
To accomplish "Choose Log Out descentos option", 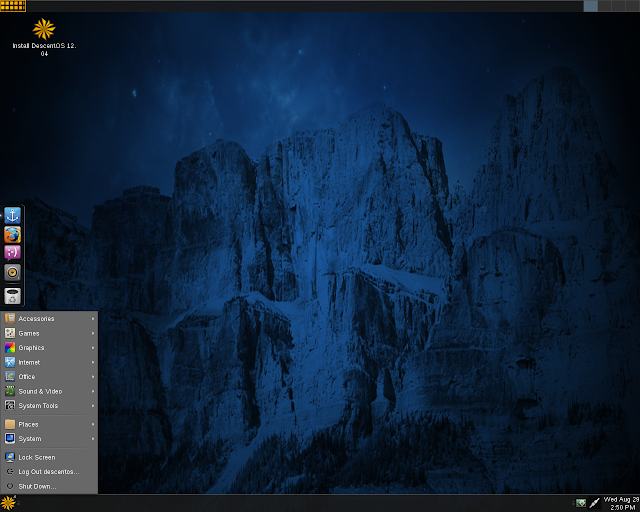I will tap(49, 472).
